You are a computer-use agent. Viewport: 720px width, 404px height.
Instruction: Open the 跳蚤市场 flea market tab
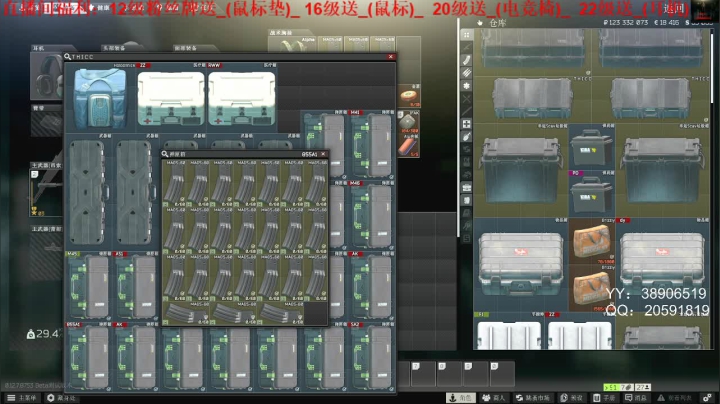coord(533,398)
